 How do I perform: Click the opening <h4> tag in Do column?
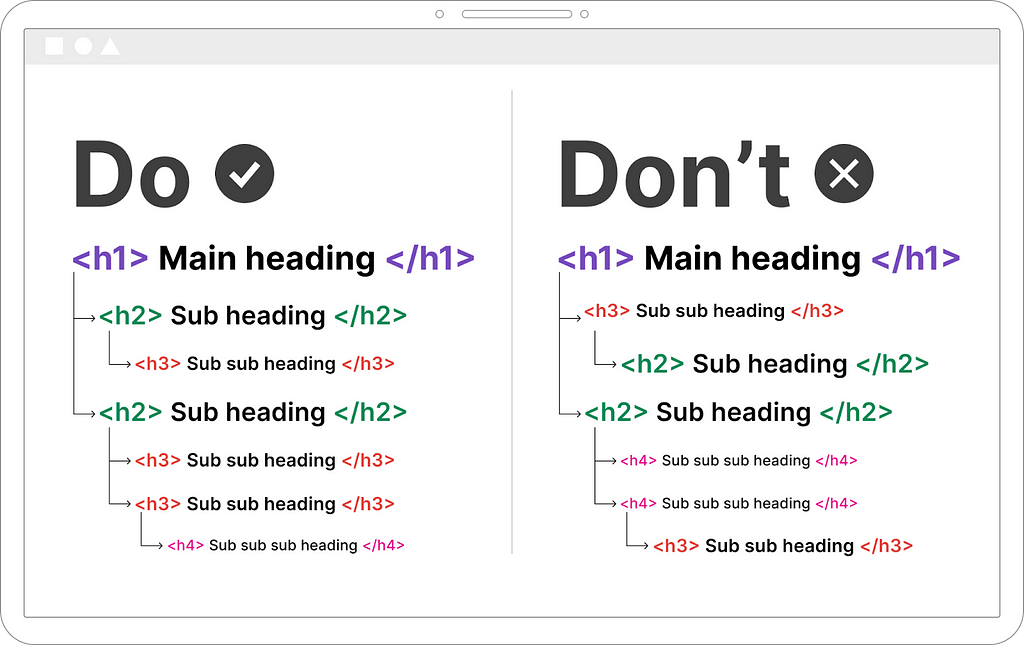pos(185,545)
